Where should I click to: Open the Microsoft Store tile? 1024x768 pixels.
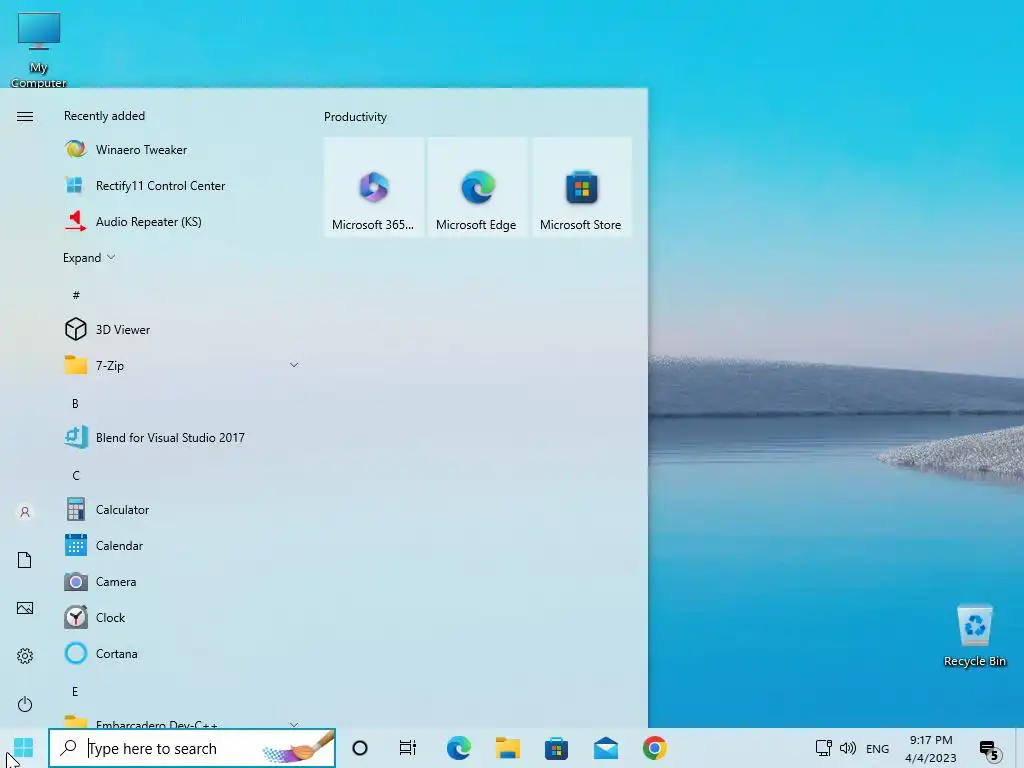[581, 187]
